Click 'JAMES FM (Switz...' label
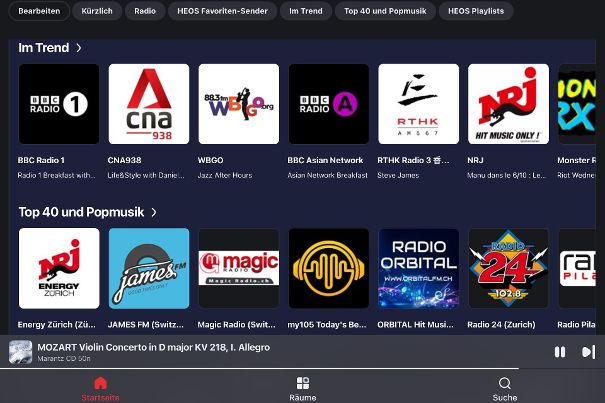Image resolution: width=605 pixels, height=403 pixels. click(146, 325)
